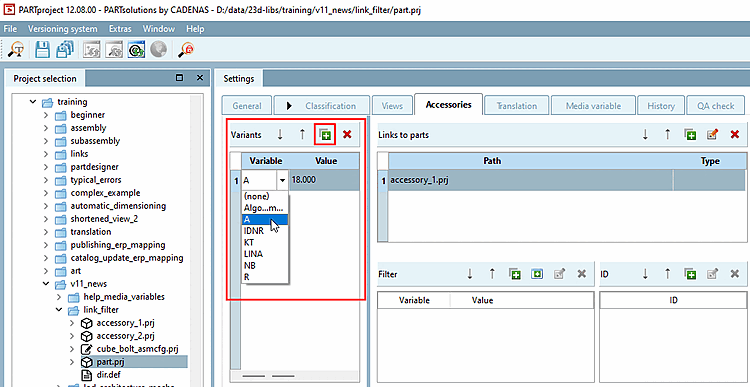Image resolution: width=750 pixels, height=387 pixels.
Task: Collapse the link_filter folder
Action: click(58, 310)
